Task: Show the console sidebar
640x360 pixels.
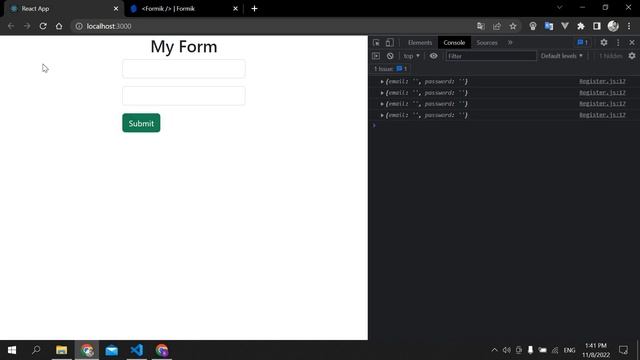Action: (376, 56)
